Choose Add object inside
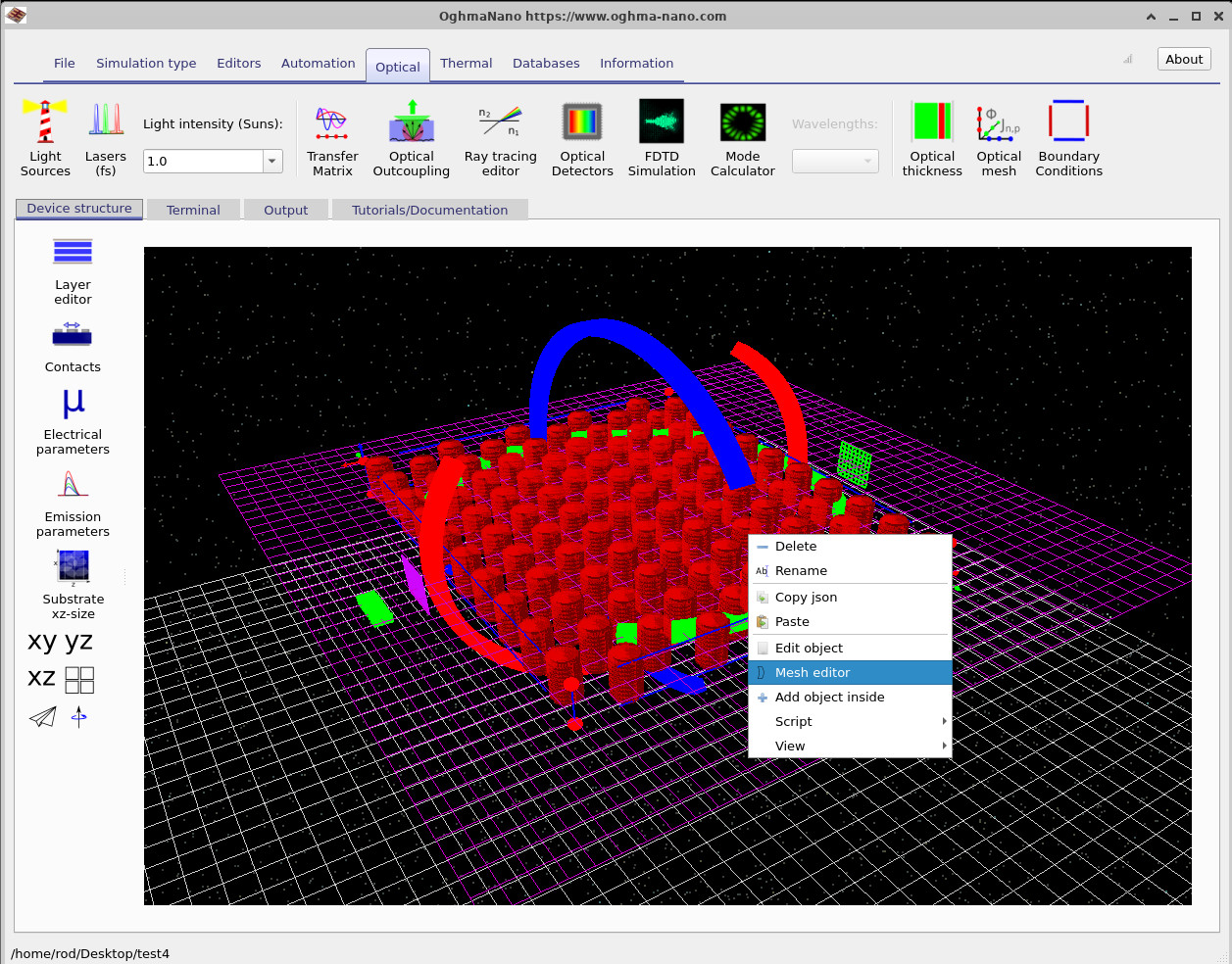Viewport: 1232px width, 964px height. [x=850, y=698]
